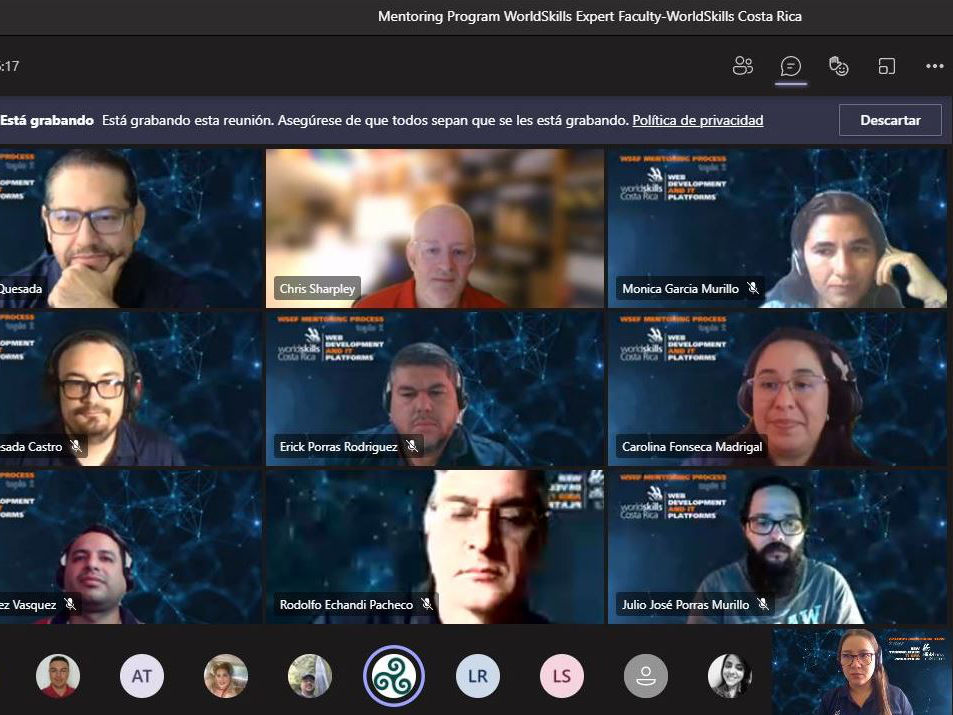Open the meeting chat icon
Image resolution: width=953 pixels, height=715 pixels.
coord(791,67)
